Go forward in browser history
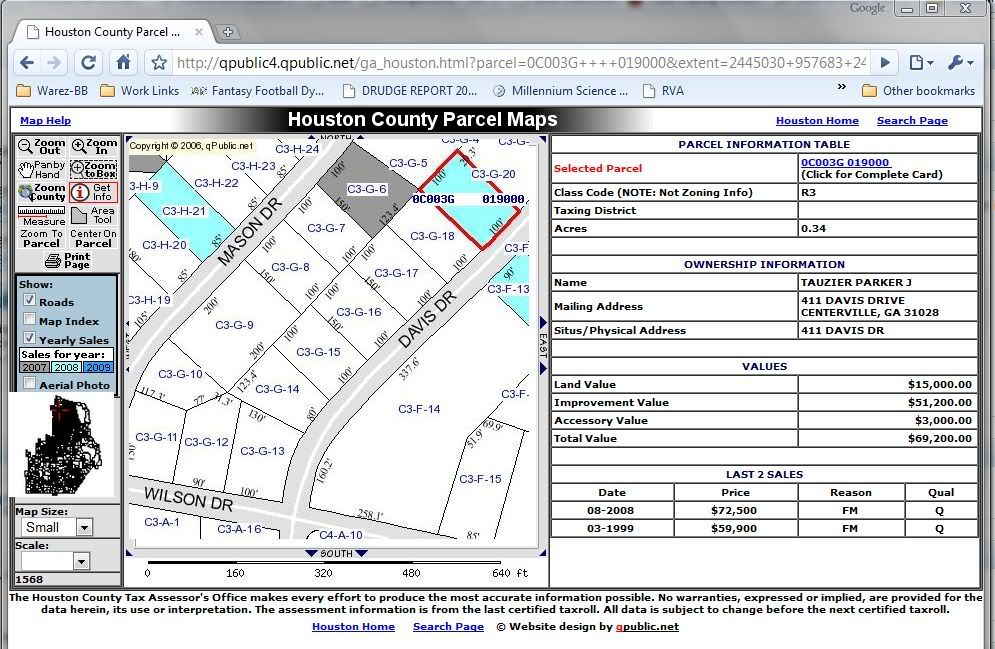995x649 pixels. coord(55,62)
